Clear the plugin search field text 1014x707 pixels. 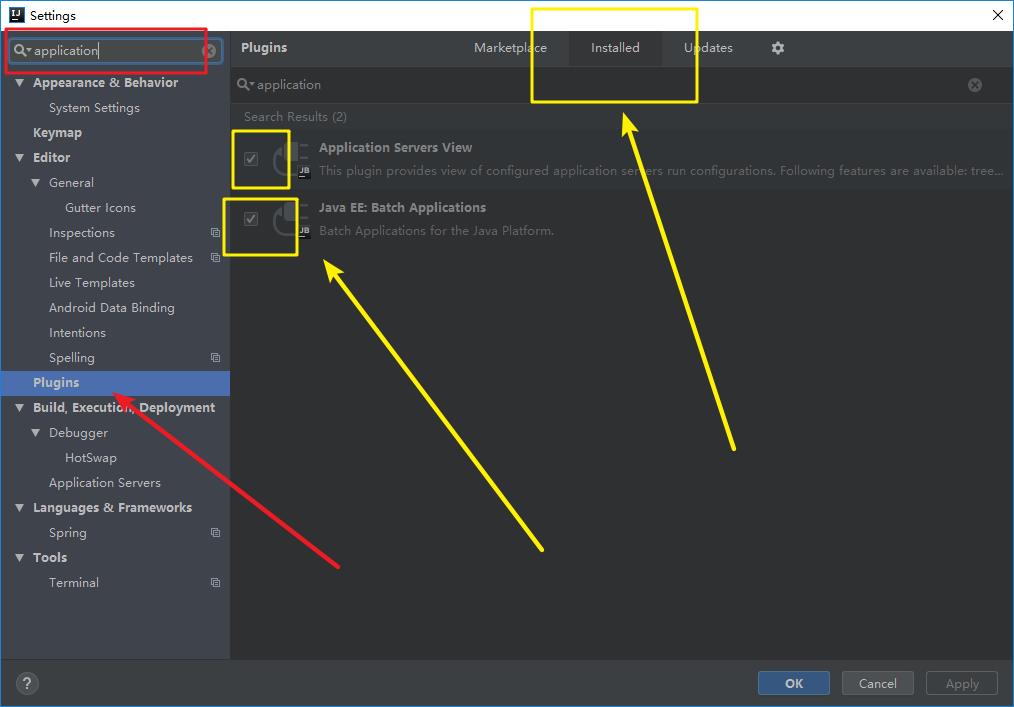pyautogui.click(x=975, y=85)
